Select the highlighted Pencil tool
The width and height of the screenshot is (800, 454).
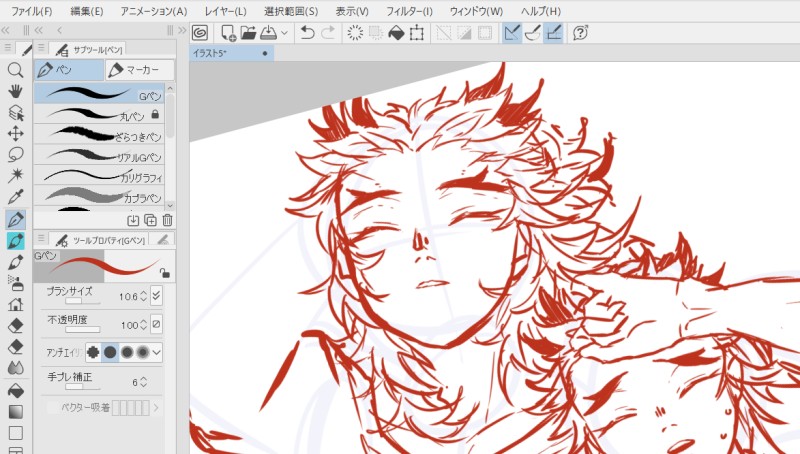click(x=15, y=241)
